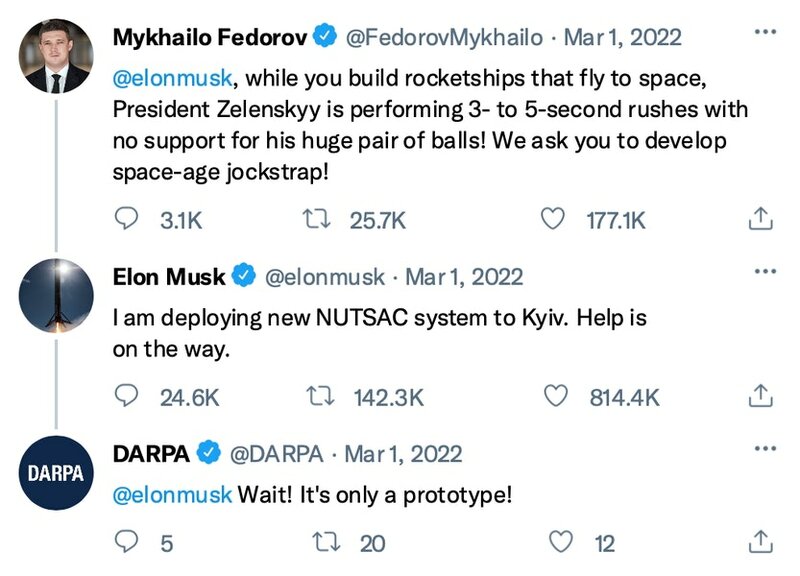
Task: Share DARPA's tweet
Action: click(758, 543)
